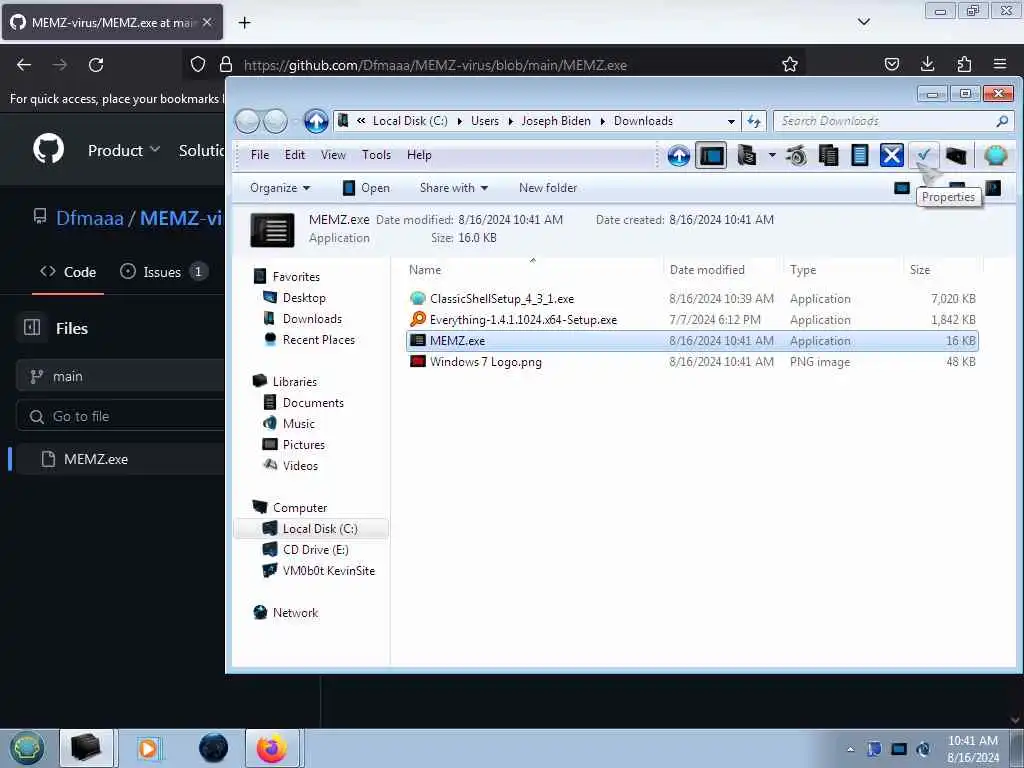Bookmark this GitHub page with star
1024x768 pixels.
(x=790, y=65)
